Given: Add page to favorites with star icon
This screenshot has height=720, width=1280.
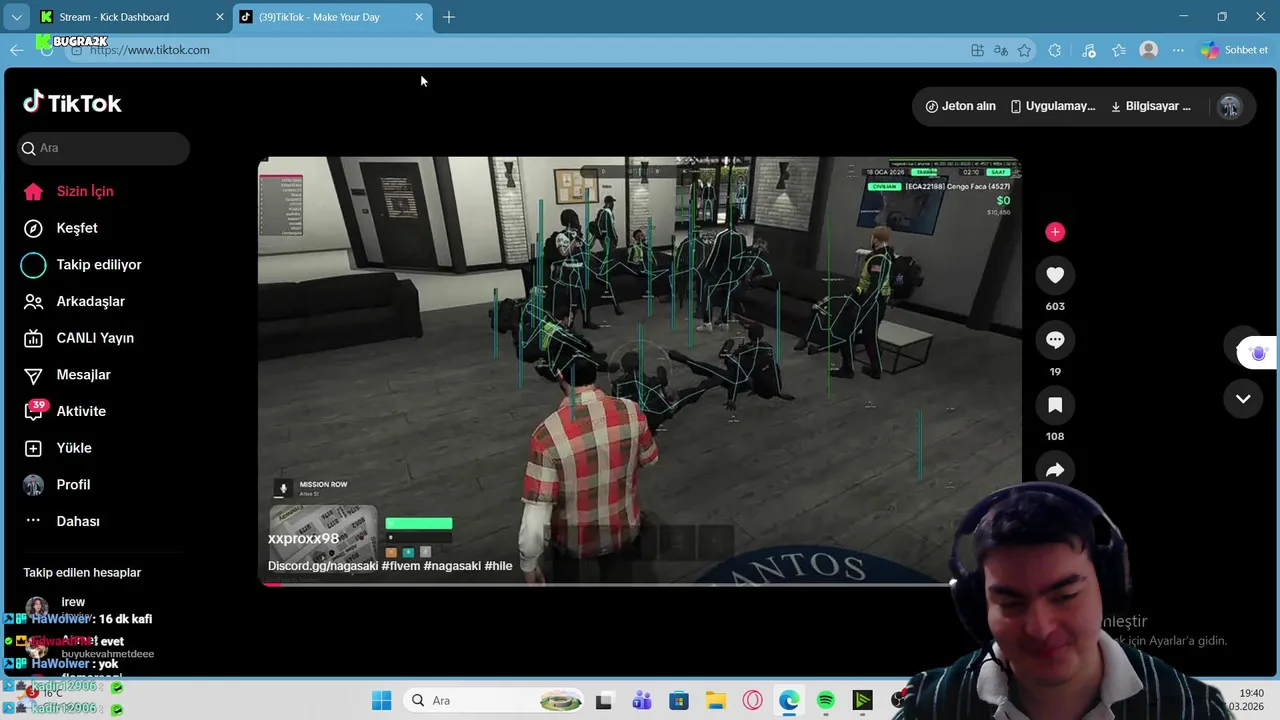Looking at the screenshot, I should (x=1025, y=50).
